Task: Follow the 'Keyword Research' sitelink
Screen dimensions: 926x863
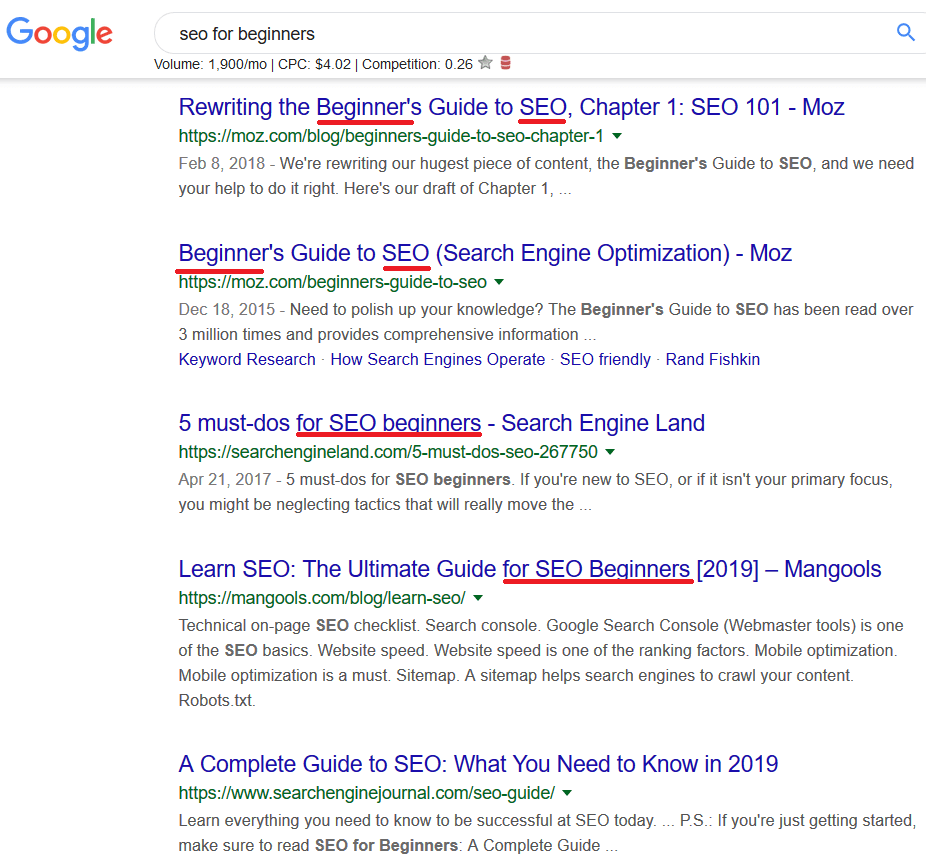Action: pos(247,359)
